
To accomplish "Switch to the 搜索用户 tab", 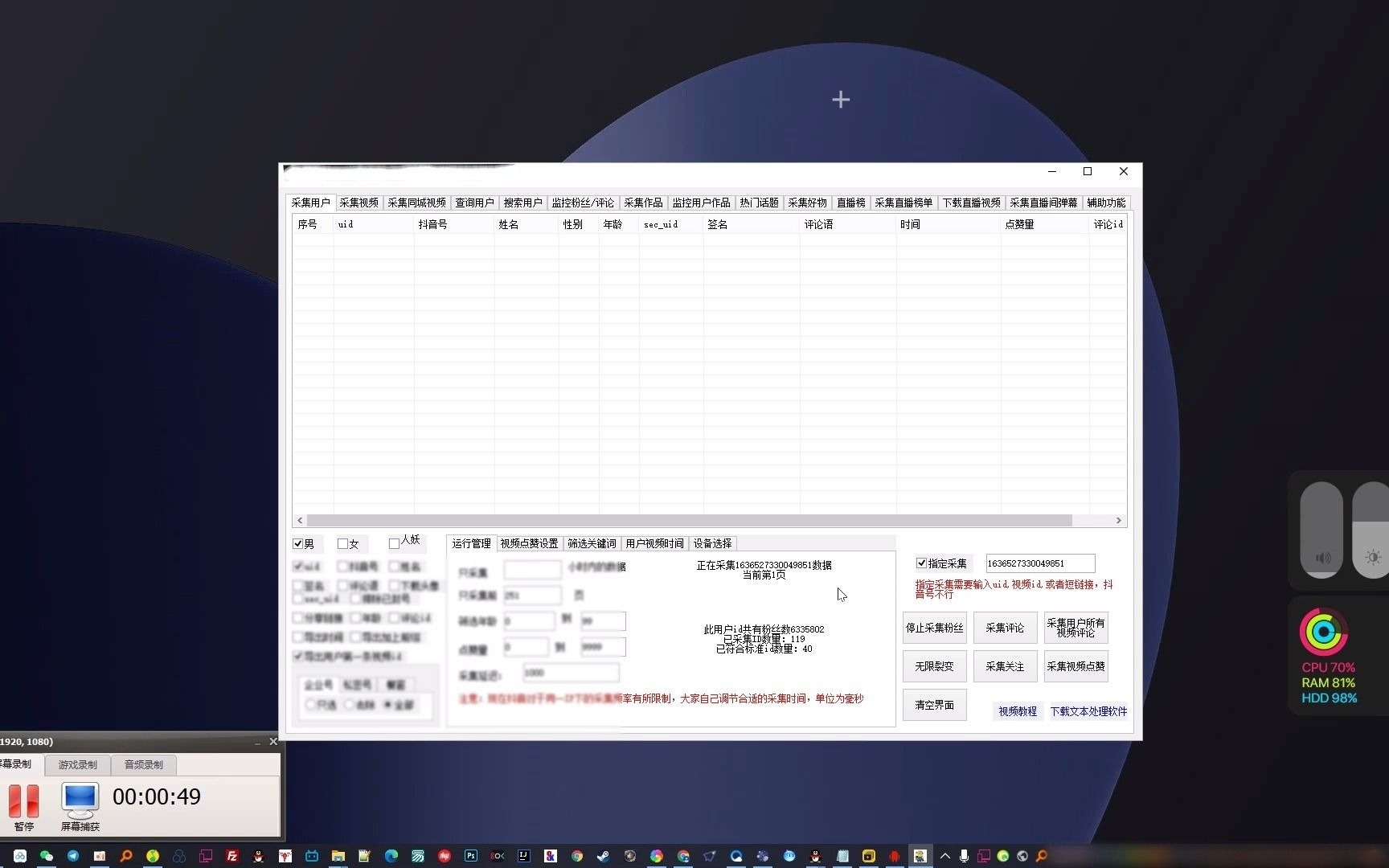I will (x=522, y=203).
